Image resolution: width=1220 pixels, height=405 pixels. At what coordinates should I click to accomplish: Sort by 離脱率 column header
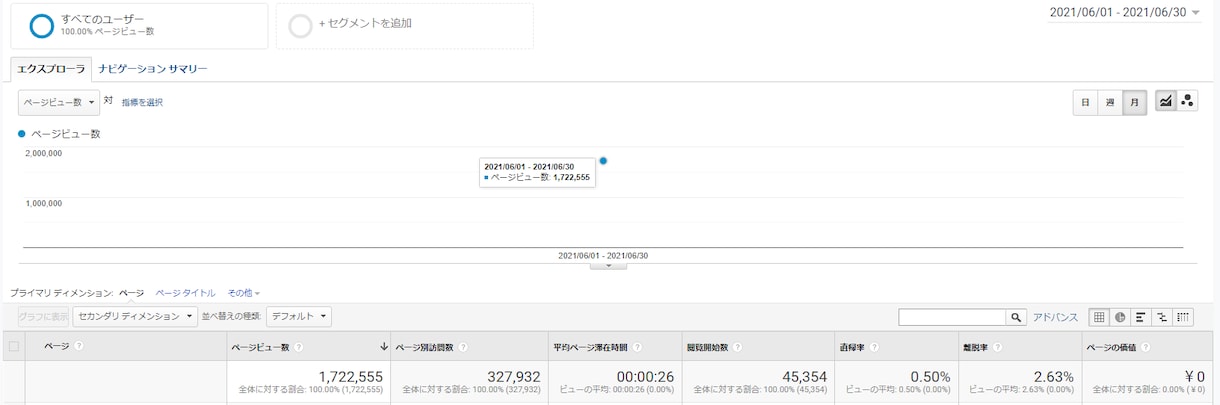click(x=974, y=347)
